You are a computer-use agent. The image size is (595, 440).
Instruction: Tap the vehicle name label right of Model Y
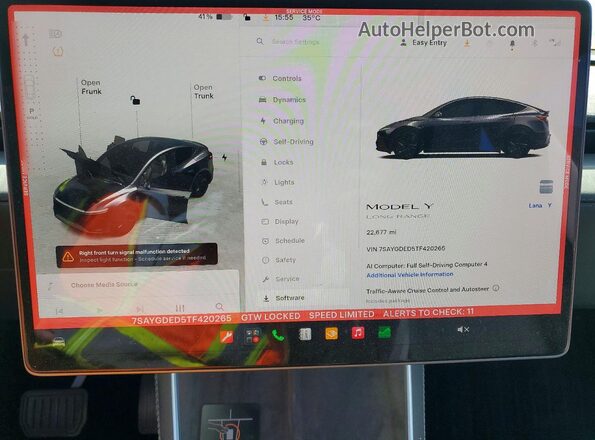(x=540, y=205)
